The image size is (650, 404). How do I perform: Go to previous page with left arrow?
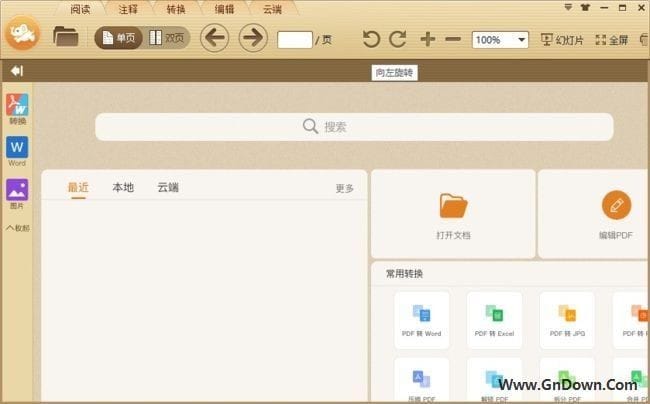215,39
